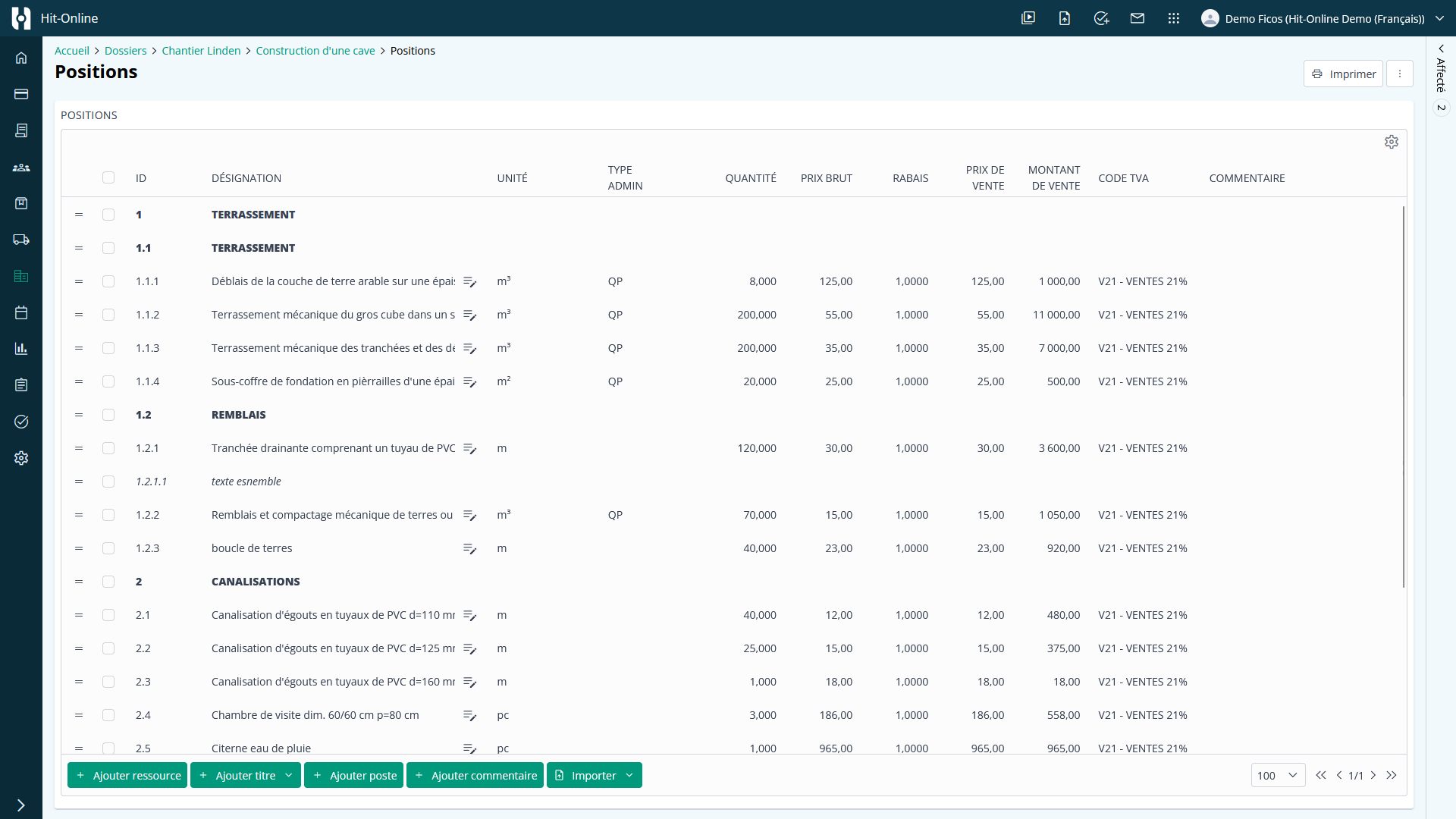Click the drag handle of row 1.2 REMBLAIS
Image resolution: width=1456 pixels, height=819 pixels.
pos(79,415)
